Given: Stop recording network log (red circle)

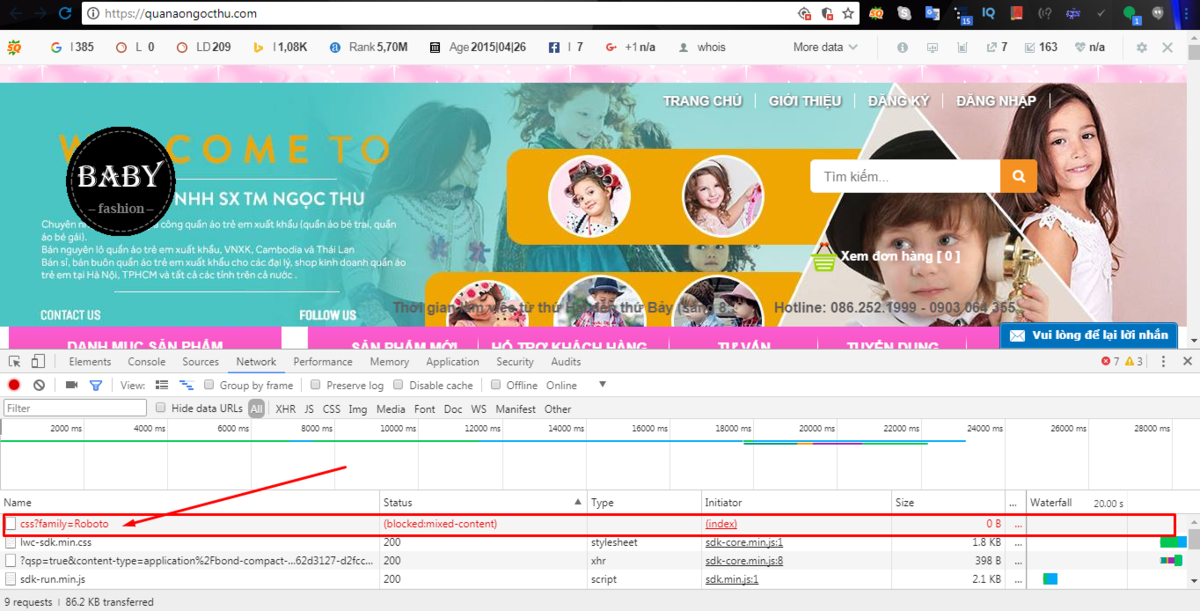Looking at the screenshot, I should [x=14, y=385].
